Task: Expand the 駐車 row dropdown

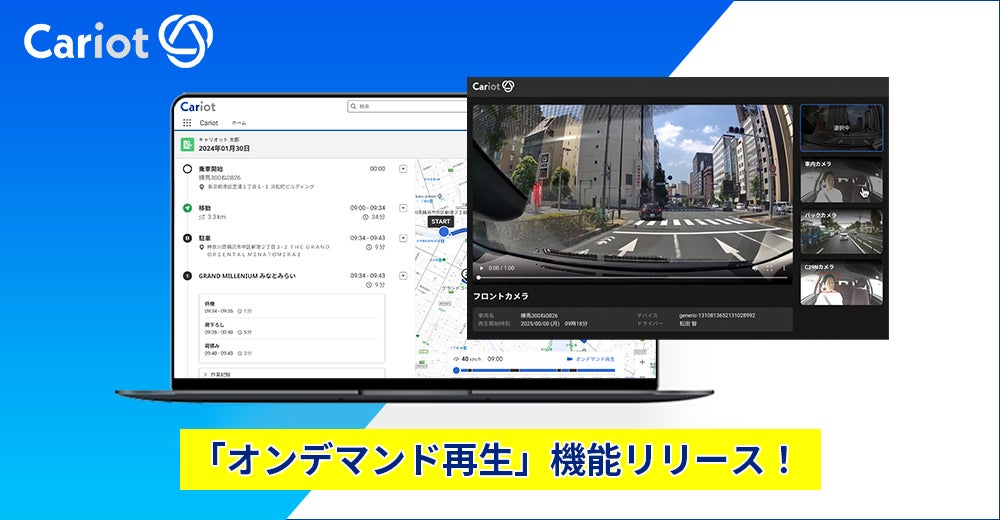Action: coord(403,238)
